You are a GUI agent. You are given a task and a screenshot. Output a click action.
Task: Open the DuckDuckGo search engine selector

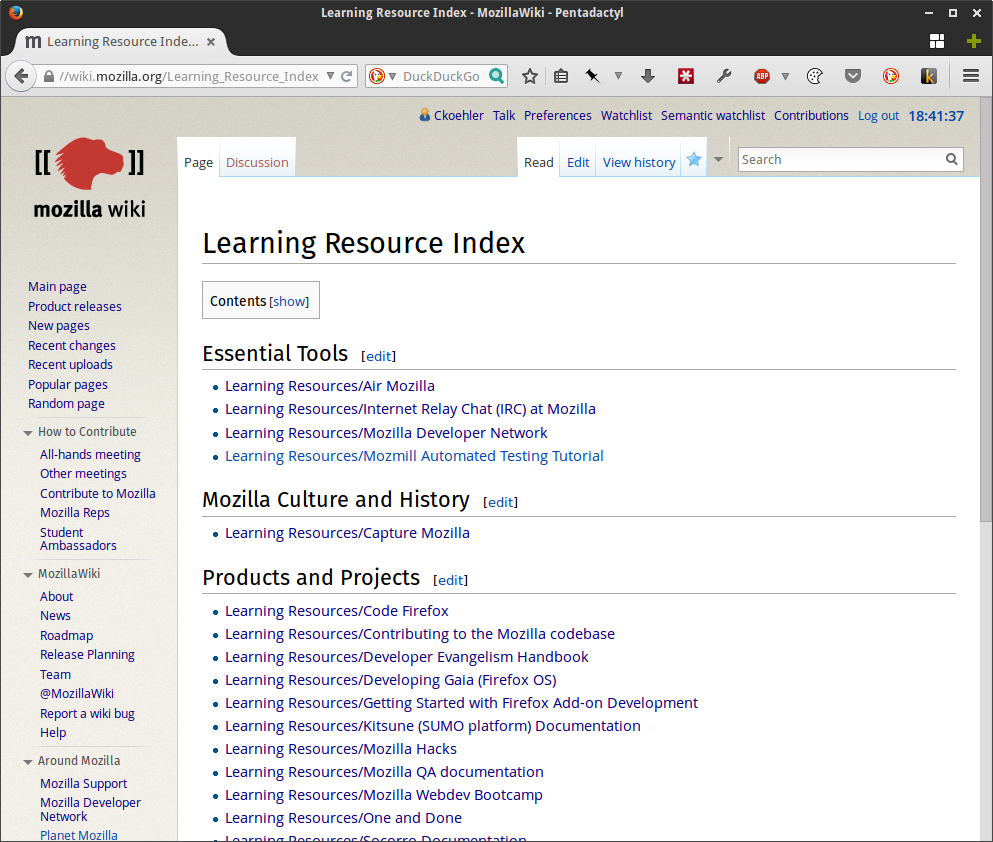382,77
